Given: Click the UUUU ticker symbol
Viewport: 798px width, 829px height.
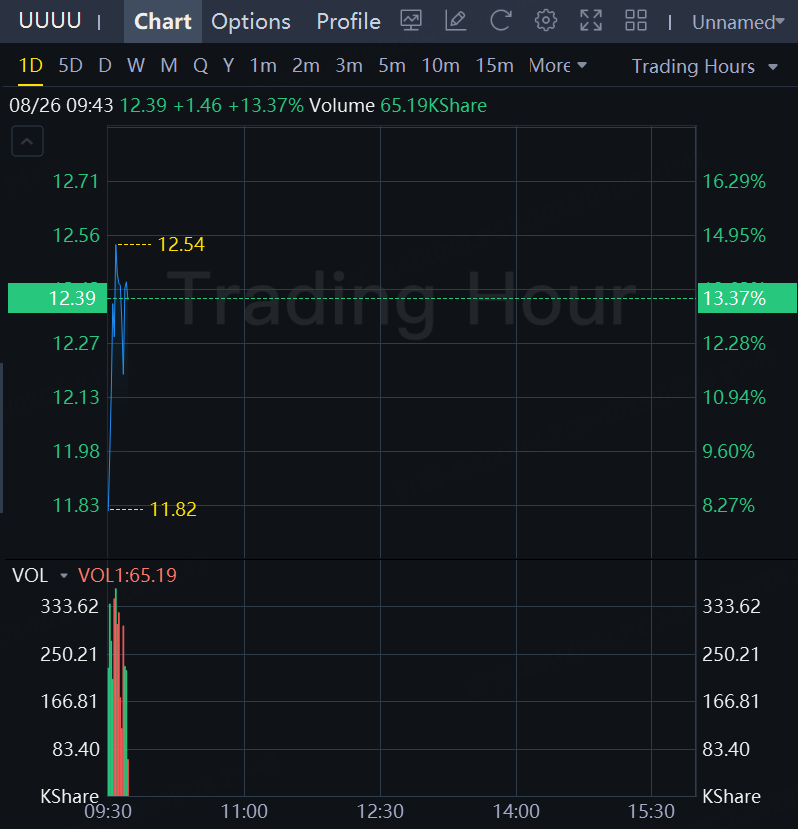Looking at the screenshot, I should [50, 21].
